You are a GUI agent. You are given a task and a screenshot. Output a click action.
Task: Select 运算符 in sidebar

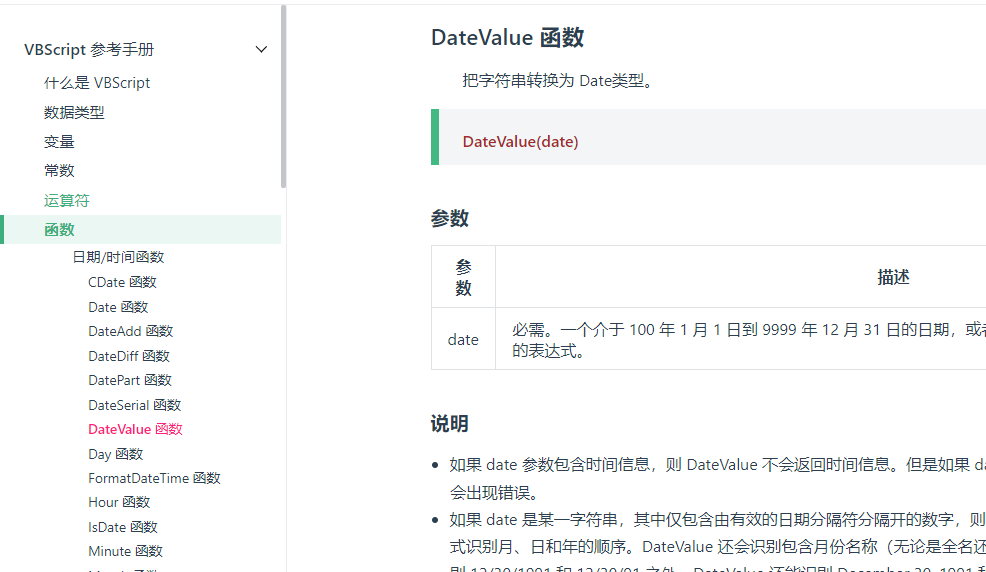coord(67,201)
